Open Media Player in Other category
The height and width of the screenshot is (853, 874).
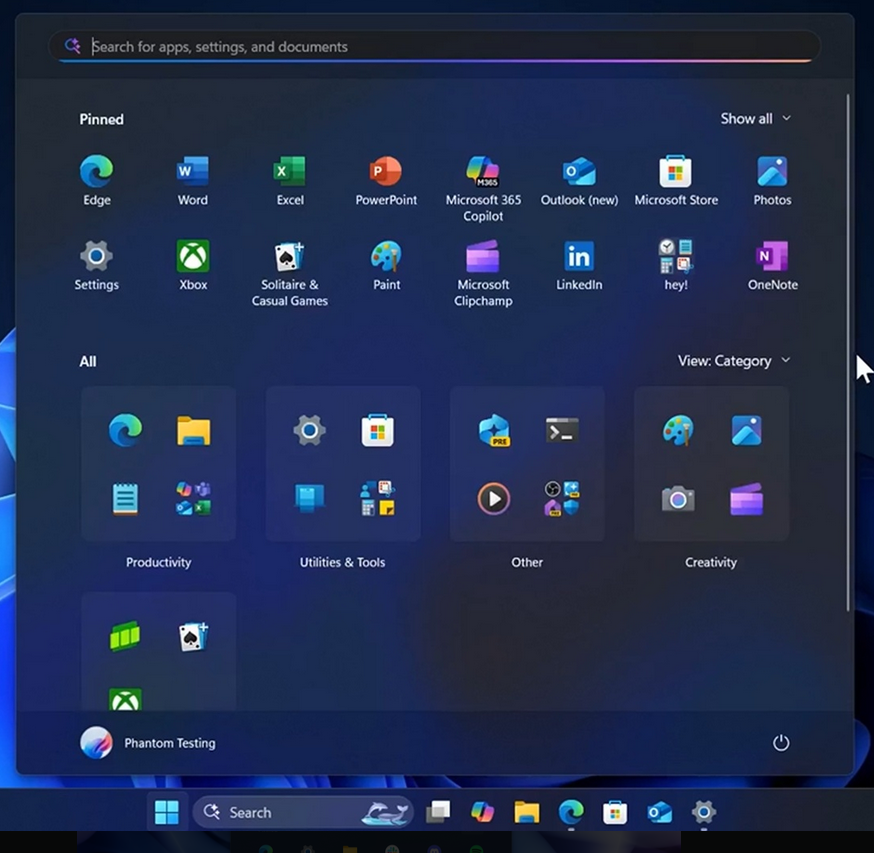[x=494, y=498]
